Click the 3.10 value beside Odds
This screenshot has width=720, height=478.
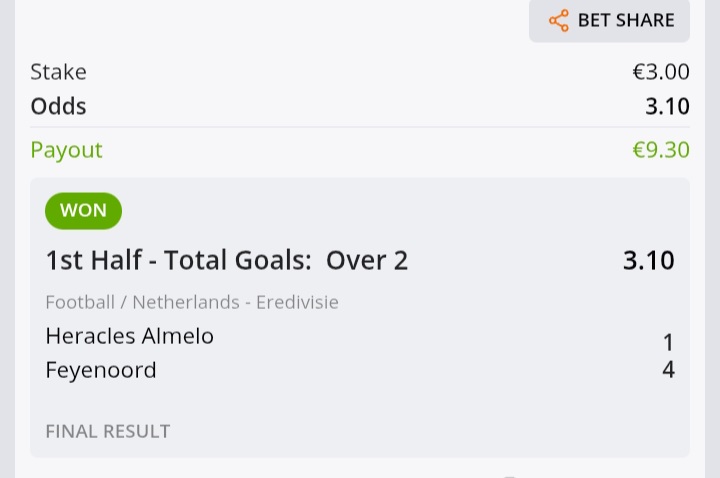pos(667,107)
